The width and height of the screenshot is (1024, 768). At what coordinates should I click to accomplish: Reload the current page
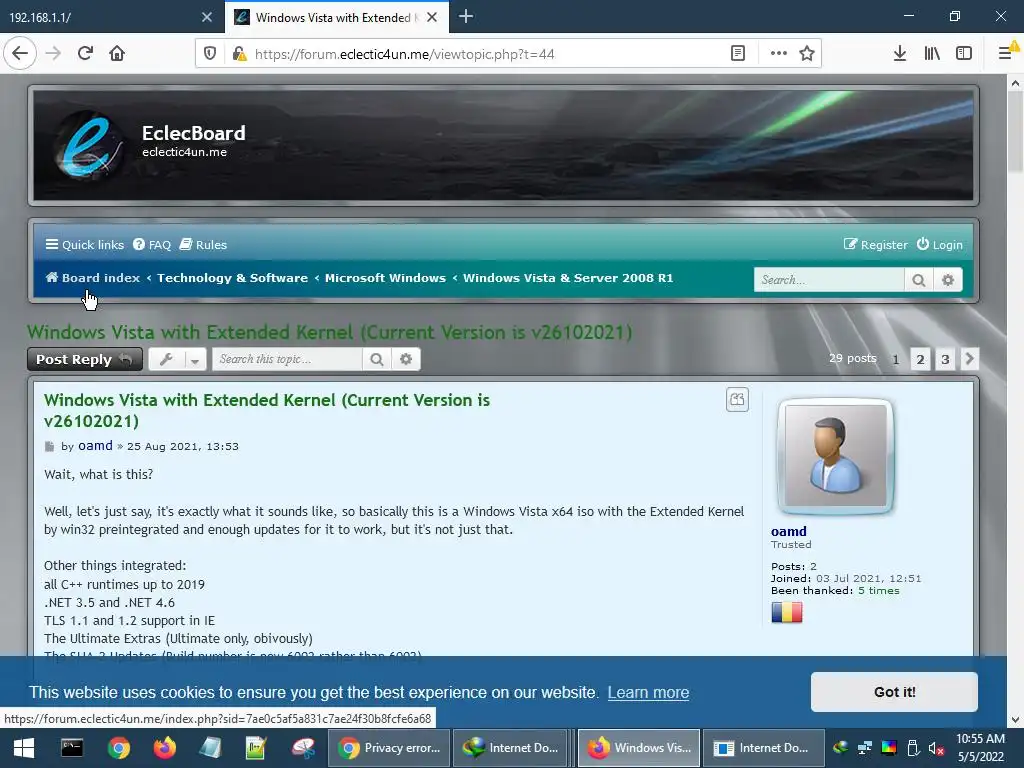pos(85,53)
